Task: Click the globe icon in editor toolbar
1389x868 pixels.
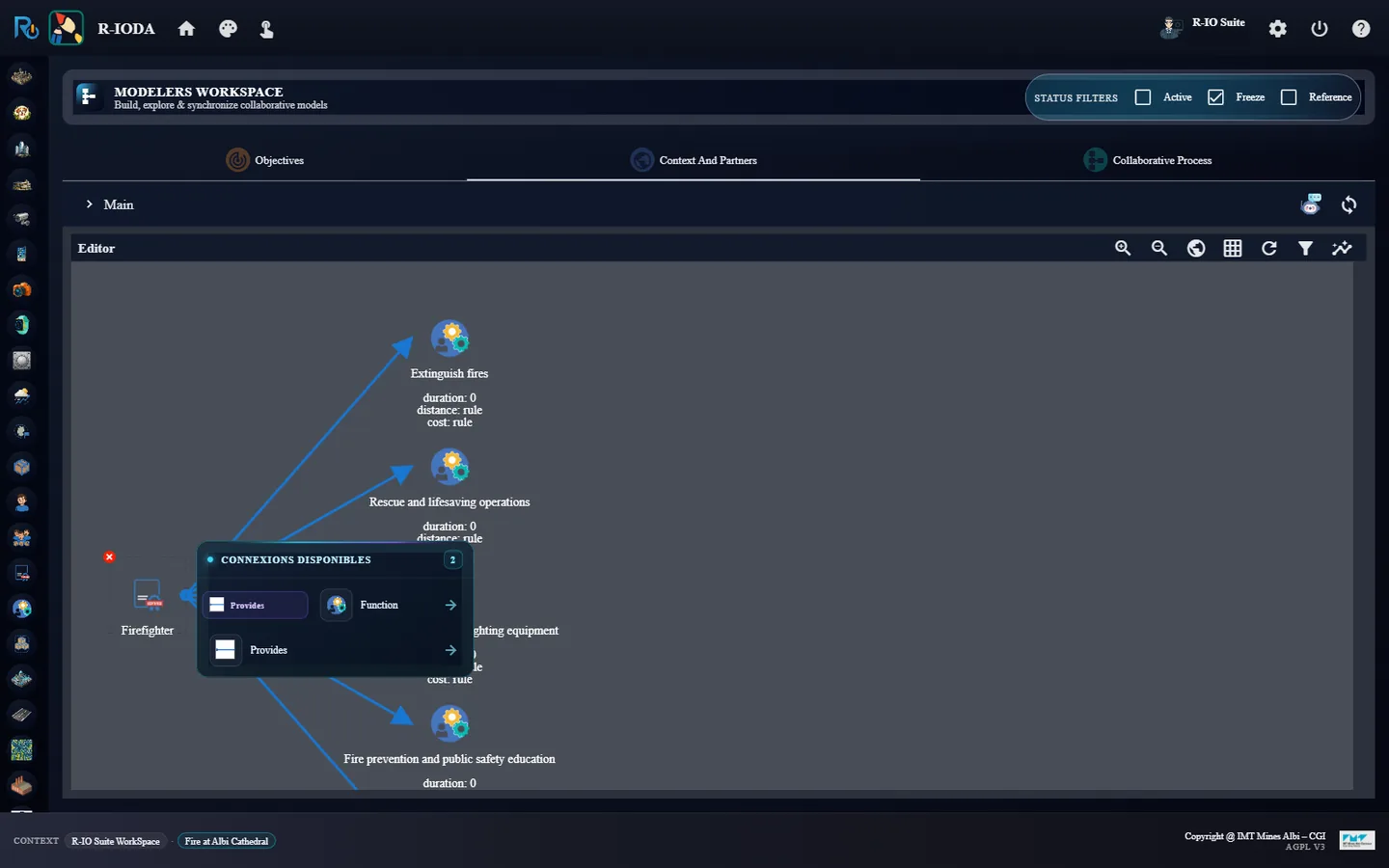Action: pos(1196,248)
